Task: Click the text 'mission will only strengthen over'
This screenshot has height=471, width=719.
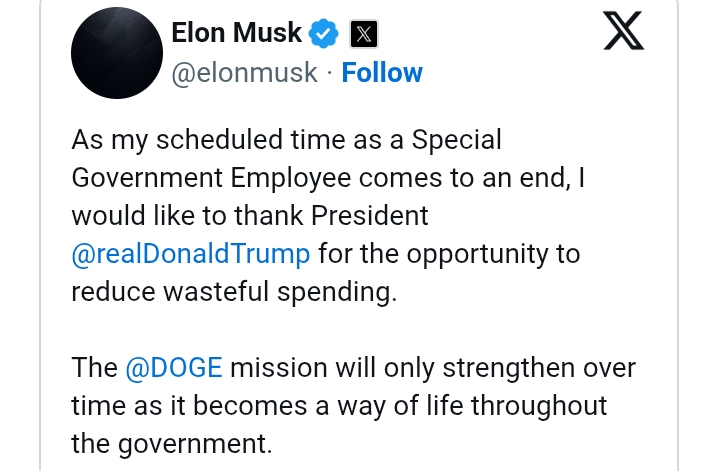Action: point(433,367)
